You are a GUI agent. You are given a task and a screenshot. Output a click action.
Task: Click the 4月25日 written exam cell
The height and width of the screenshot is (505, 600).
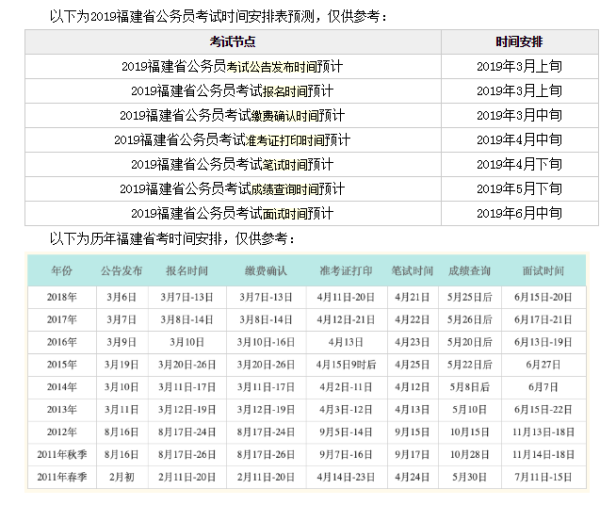point(412,365)
